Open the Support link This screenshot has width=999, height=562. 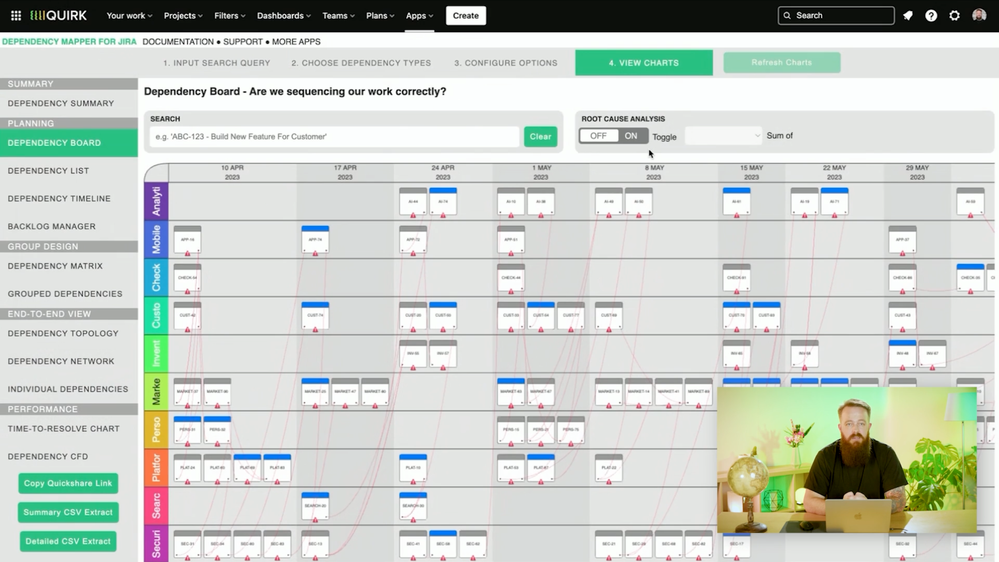pyautogui.click(x=243, y=41)
